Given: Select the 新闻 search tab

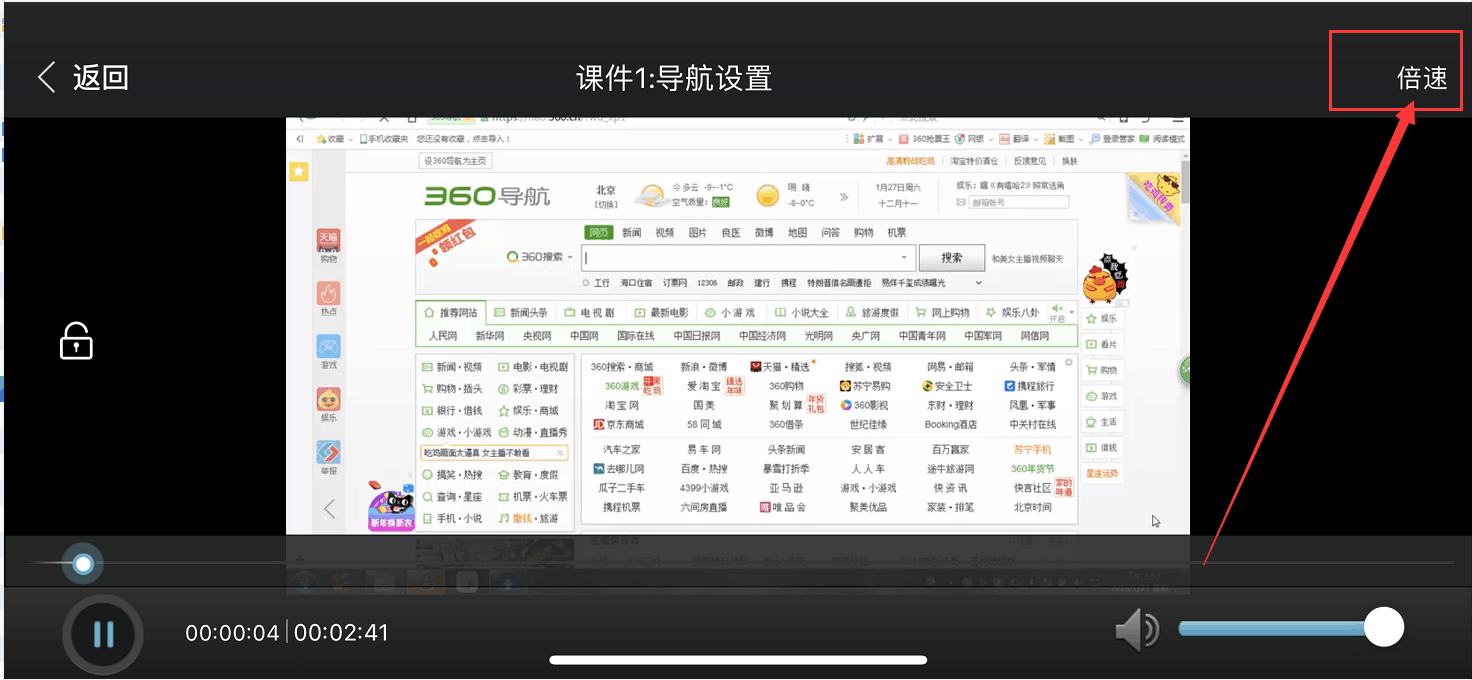Looking at the screenshot, I should [x=631, y=233].
